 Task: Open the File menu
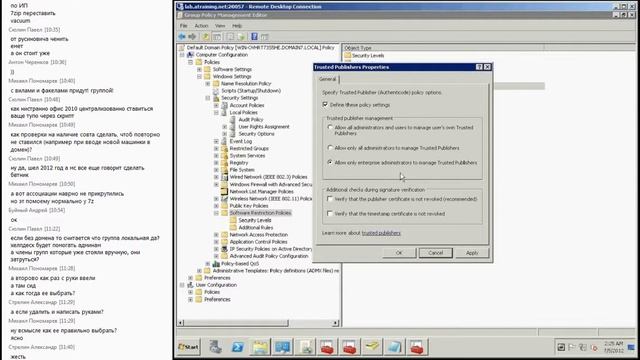click(x=184, y=26)
